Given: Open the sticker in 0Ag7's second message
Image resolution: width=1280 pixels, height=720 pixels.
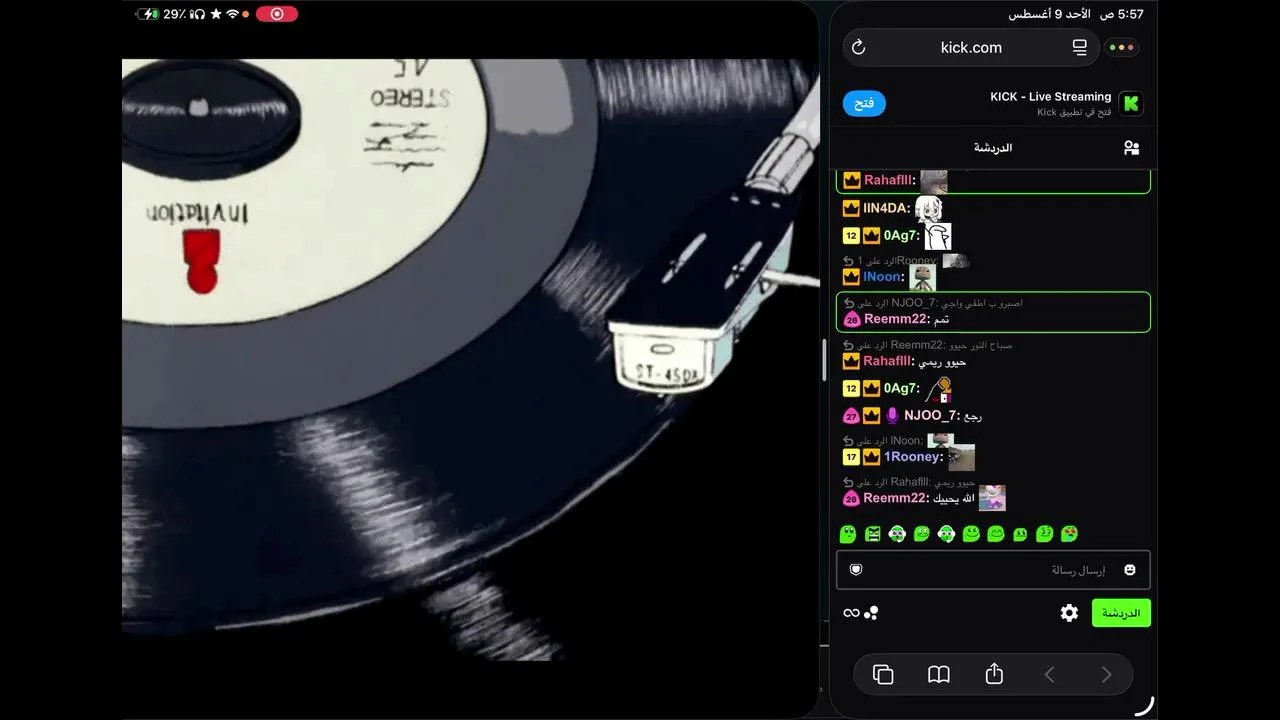Looking at the screenshot, I should [x=938, y=388].
